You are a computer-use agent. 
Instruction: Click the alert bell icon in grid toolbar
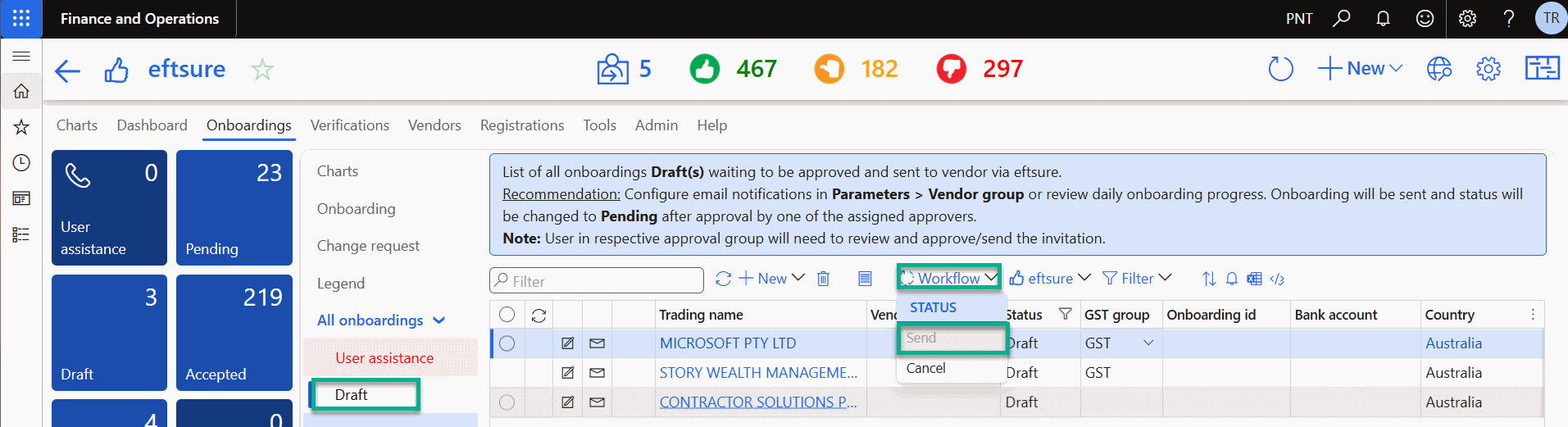pos(1232,279)
